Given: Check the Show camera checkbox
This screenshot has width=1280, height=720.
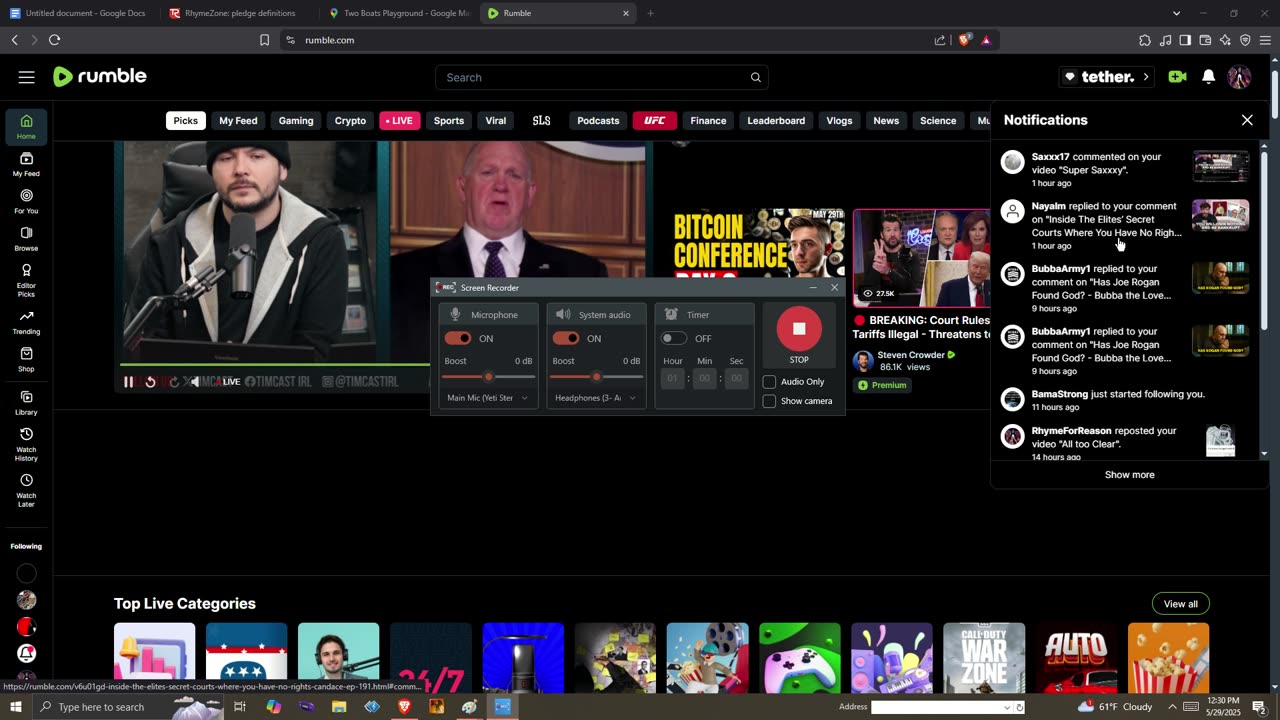Looking at the screenshot, I should pos(769,401).
